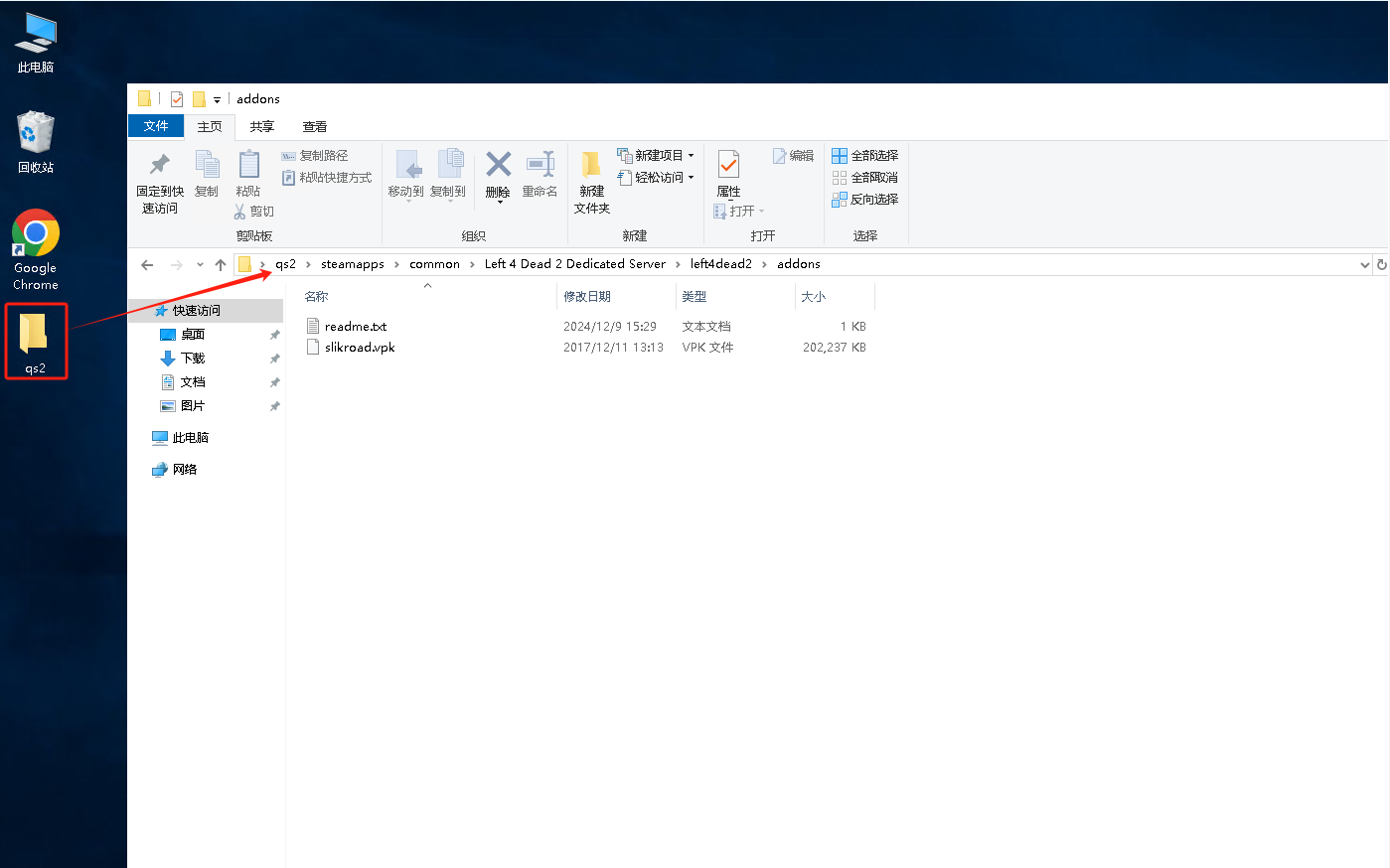1390x868 pixels.
Task: Click the refresh button beside the address bar
Action: tap(1381, 264)
